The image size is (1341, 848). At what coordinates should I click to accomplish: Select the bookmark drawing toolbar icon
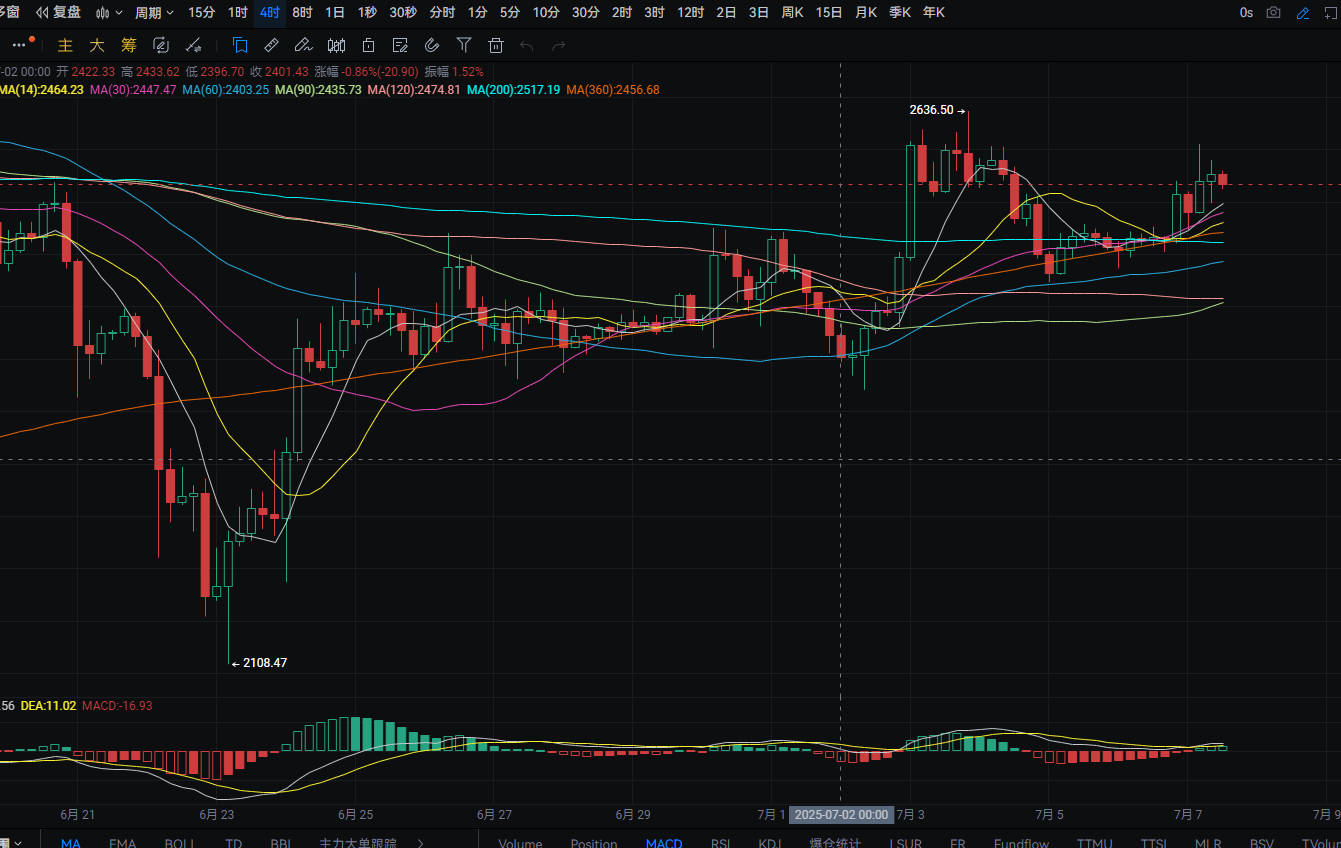pyautogui.click(x=239, y=45)
